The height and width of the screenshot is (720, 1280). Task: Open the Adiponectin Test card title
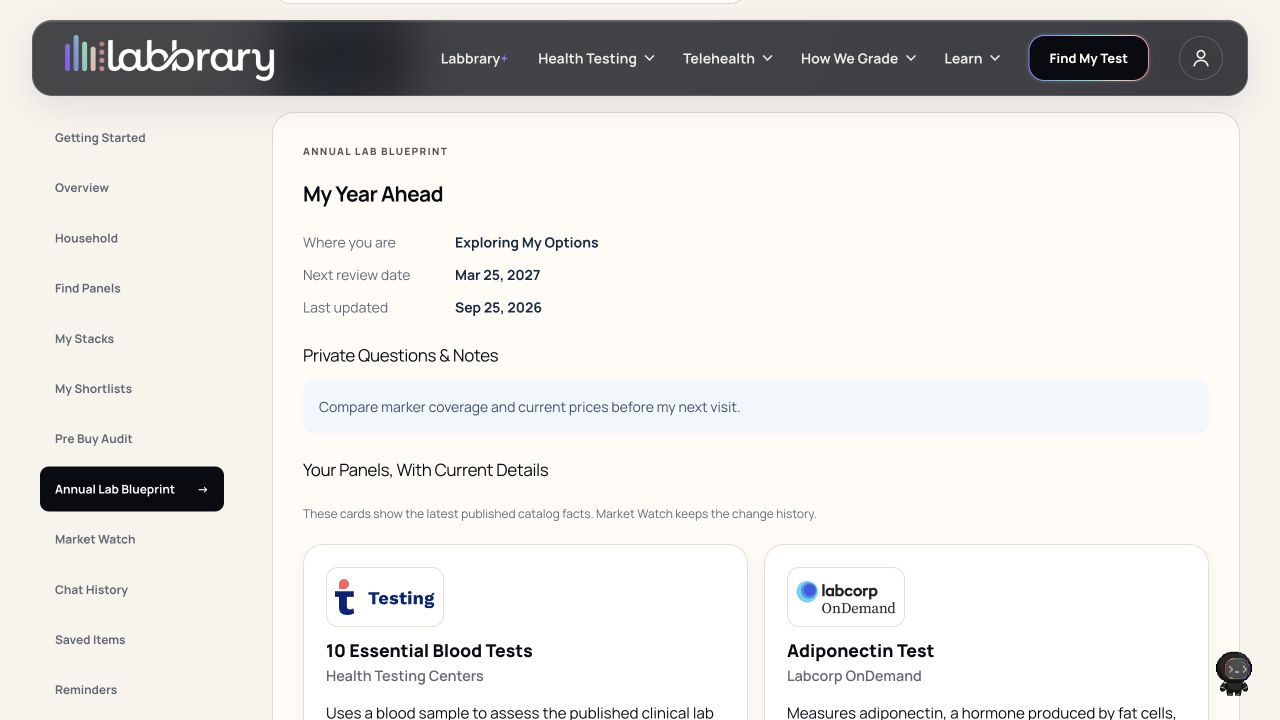[x=860, y=651]
